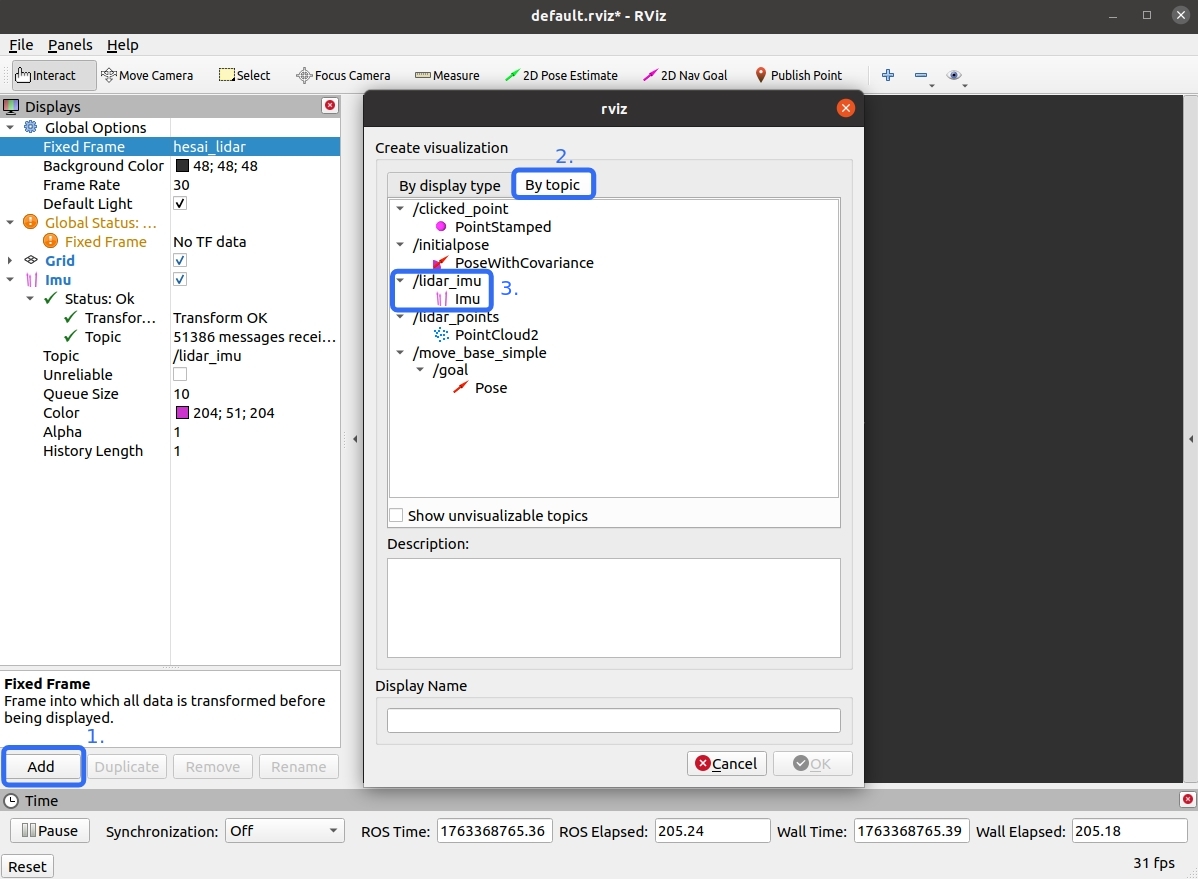Switch to the By display type tab
Viewport: 1198px width, 879px height.
(x=449, y=185)
